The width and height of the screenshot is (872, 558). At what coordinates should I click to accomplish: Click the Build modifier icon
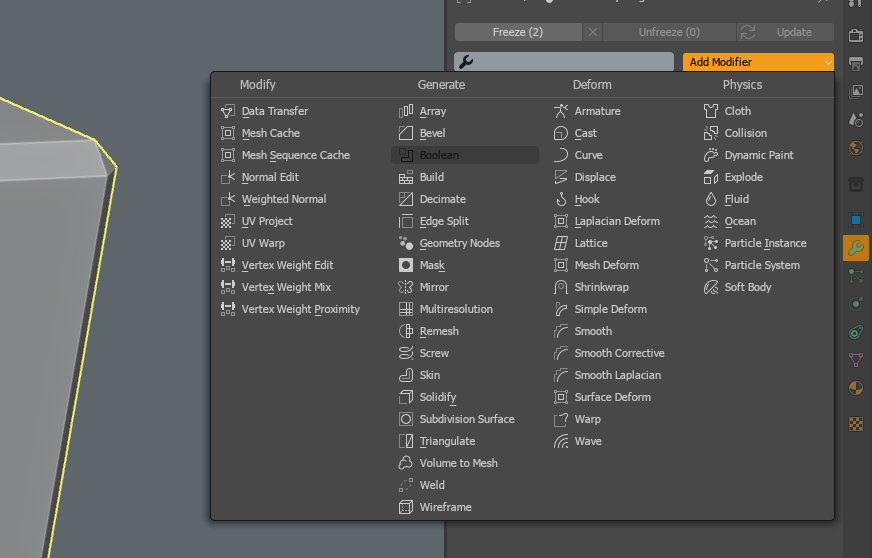406,177
